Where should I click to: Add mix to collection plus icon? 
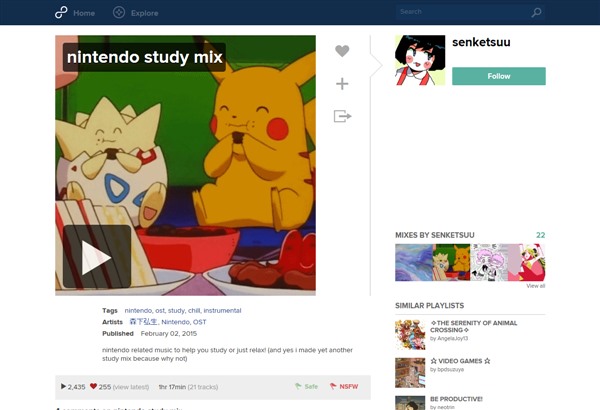tap(342, 83)
